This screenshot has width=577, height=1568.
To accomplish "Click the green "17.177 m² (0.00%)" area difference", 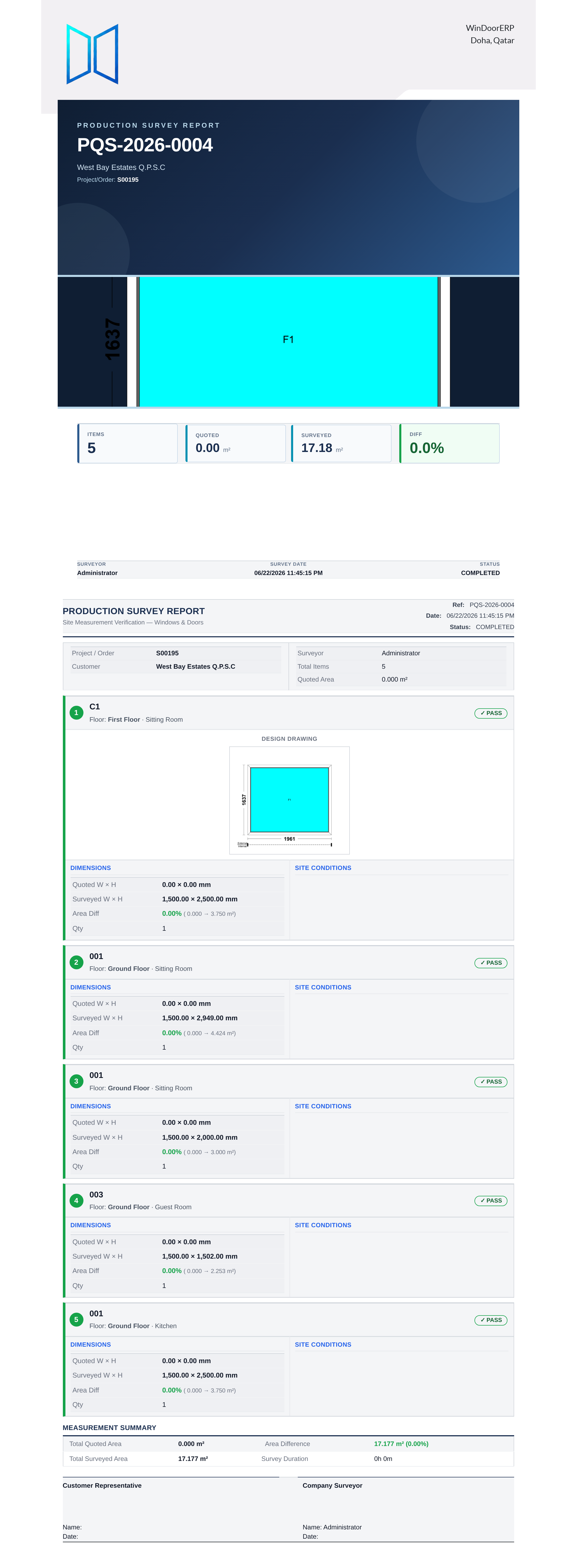I will [x=401, y=1444].
